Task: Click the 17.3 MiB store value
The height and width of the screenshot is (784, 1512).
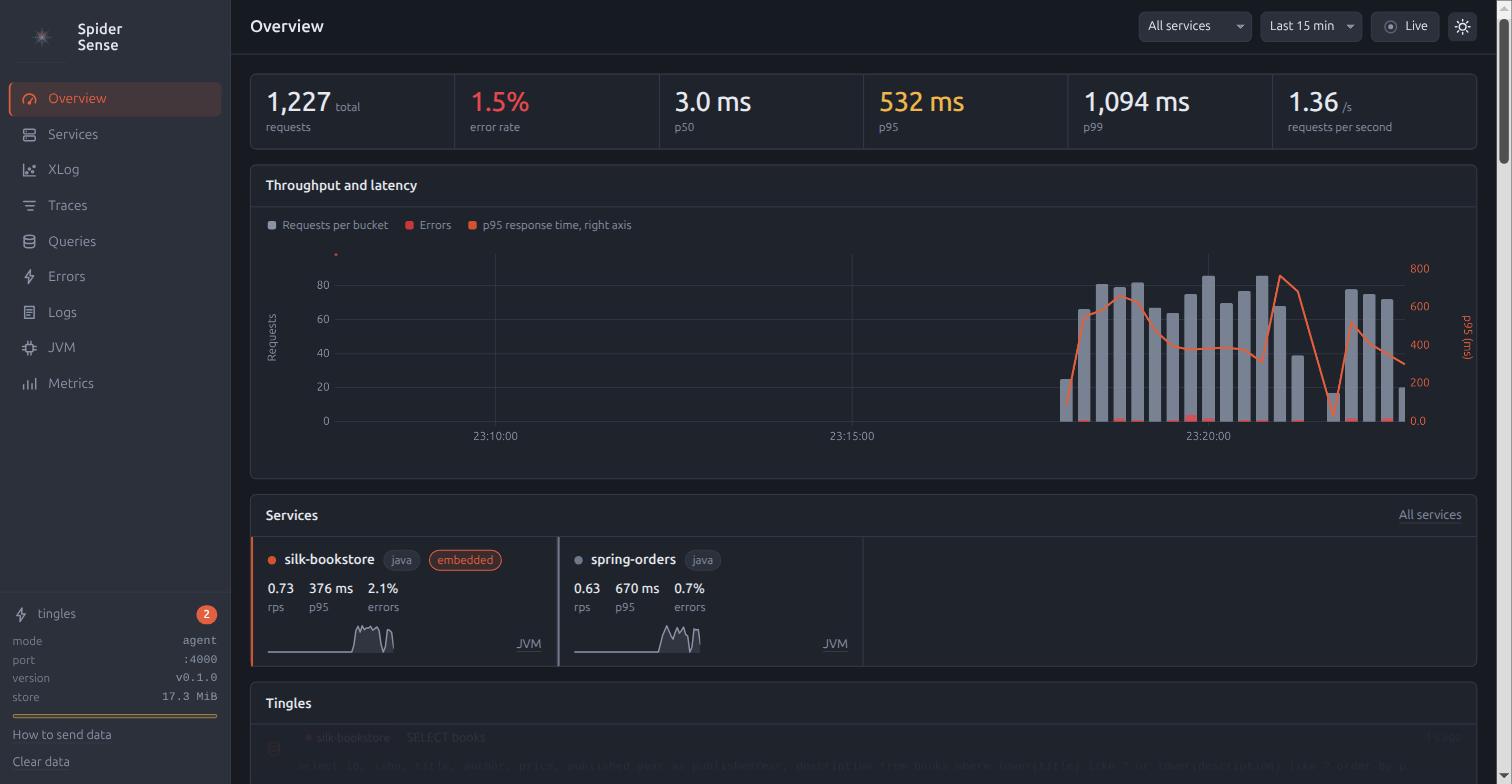Action: [x=190, y=696]
